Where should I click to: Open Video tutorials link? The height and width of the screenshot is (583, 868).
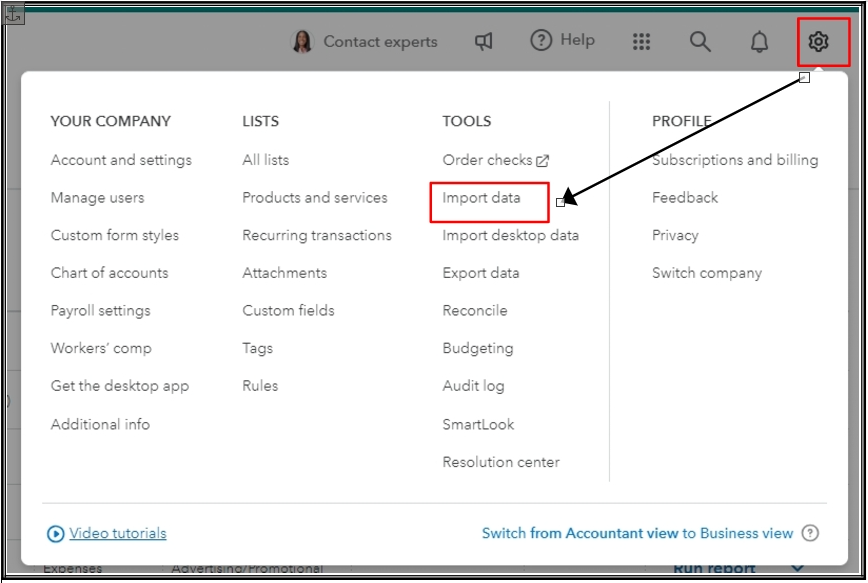coord(118,534)
